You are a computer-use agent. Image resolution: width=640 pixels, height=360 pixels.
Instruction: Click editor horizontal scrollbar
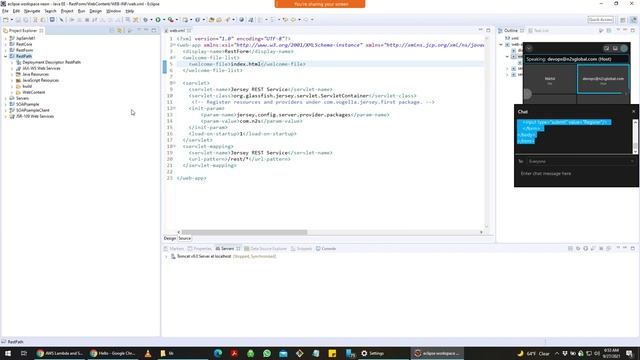[244, 232]
